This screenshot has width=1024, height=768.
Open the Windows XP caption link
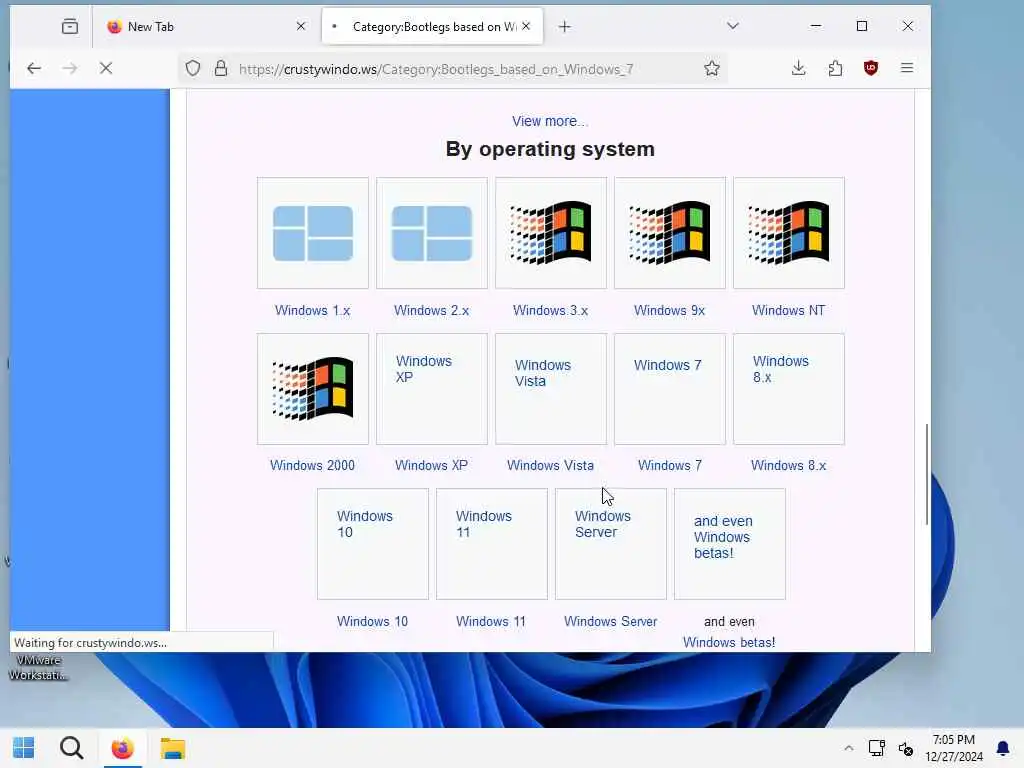pyautogui.click(x=432, y=465)
